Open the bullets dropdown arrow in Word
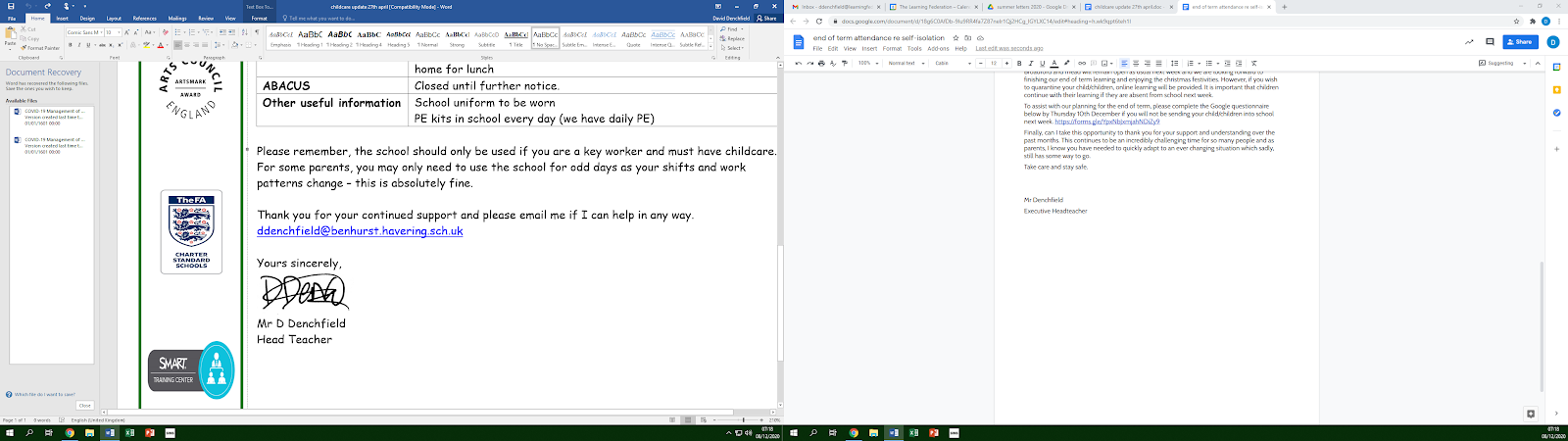 184,32
